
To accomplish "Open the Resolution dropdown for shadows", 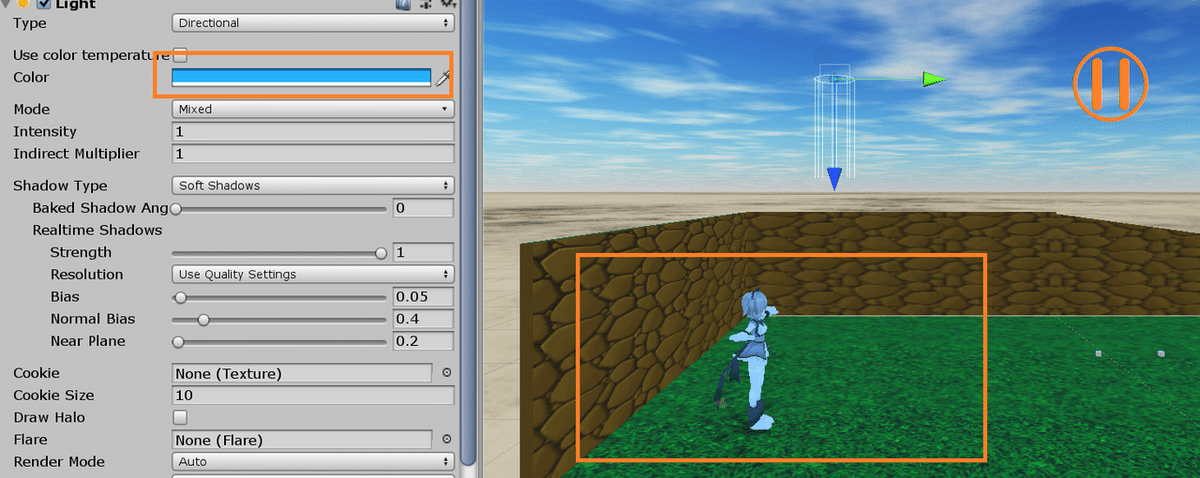I will 313,274.
